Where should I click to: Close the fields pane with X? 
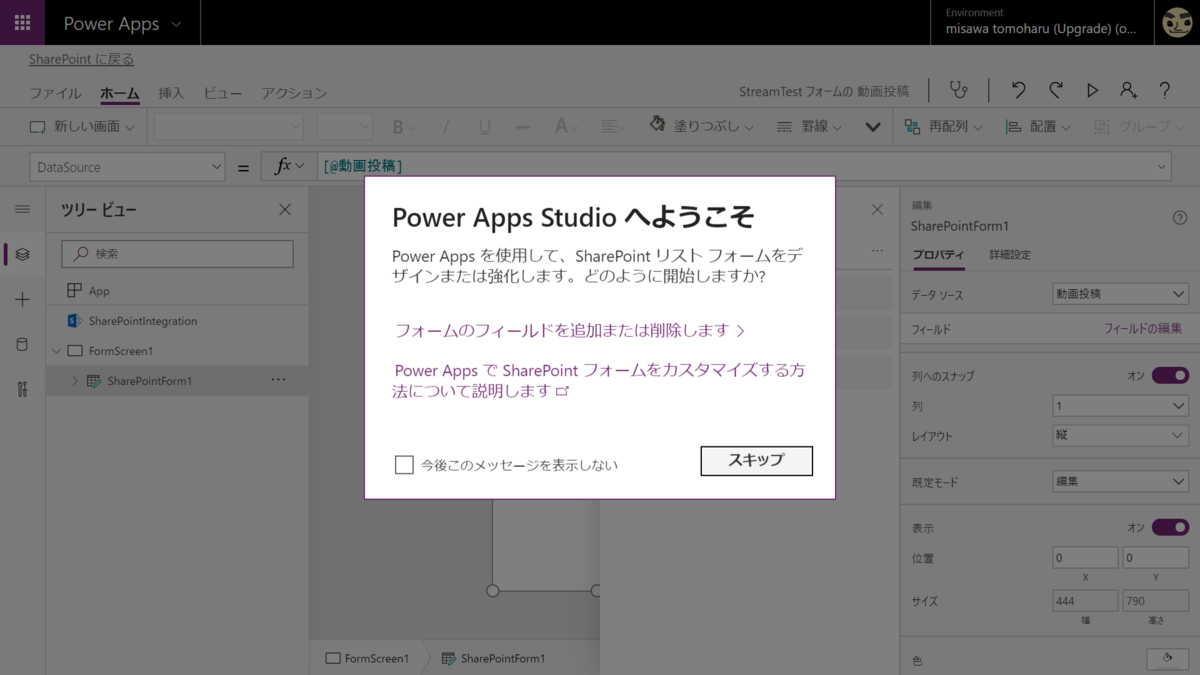878,209
